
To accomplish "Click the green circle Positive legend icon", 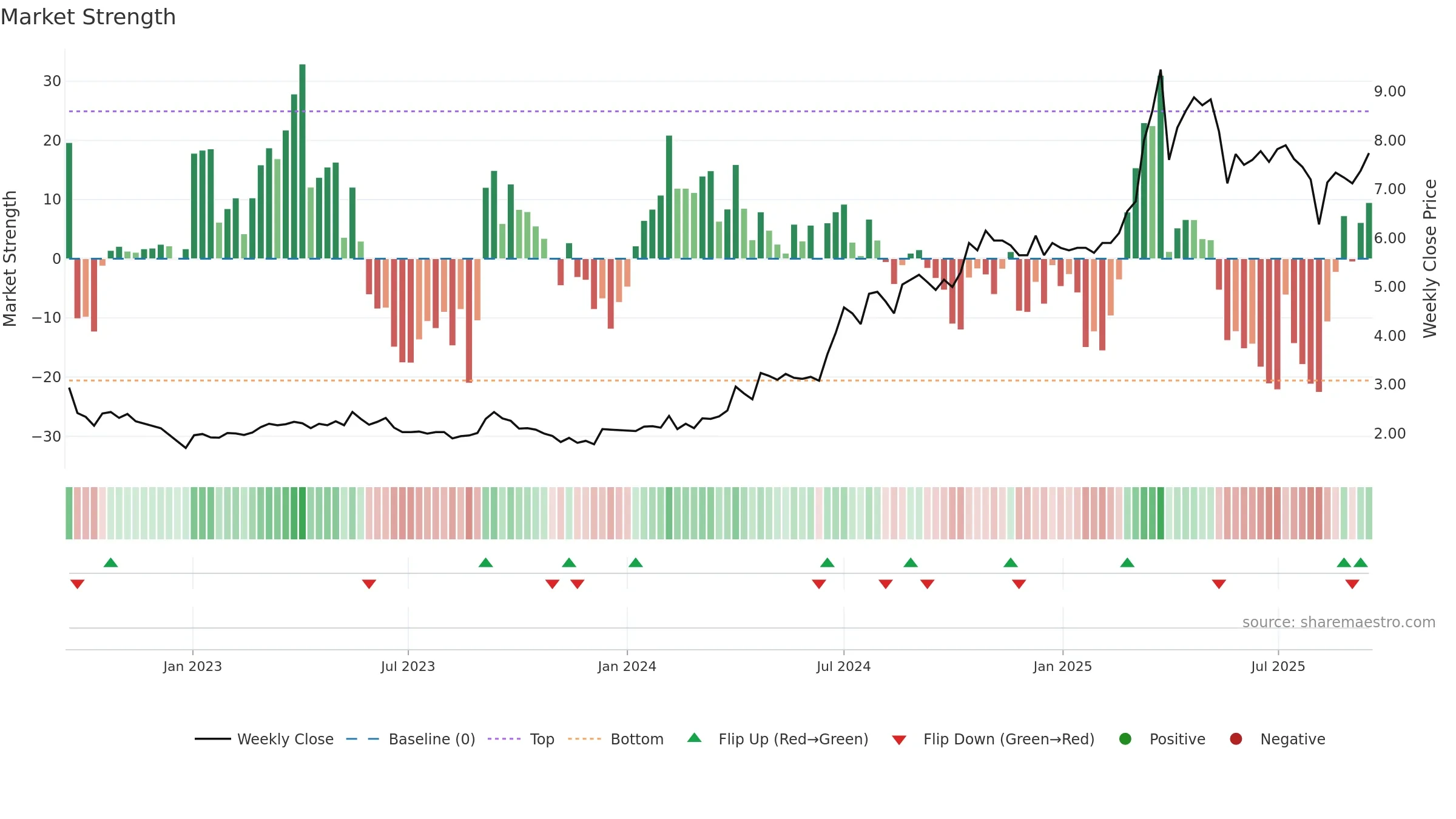I will [1125, 739].
